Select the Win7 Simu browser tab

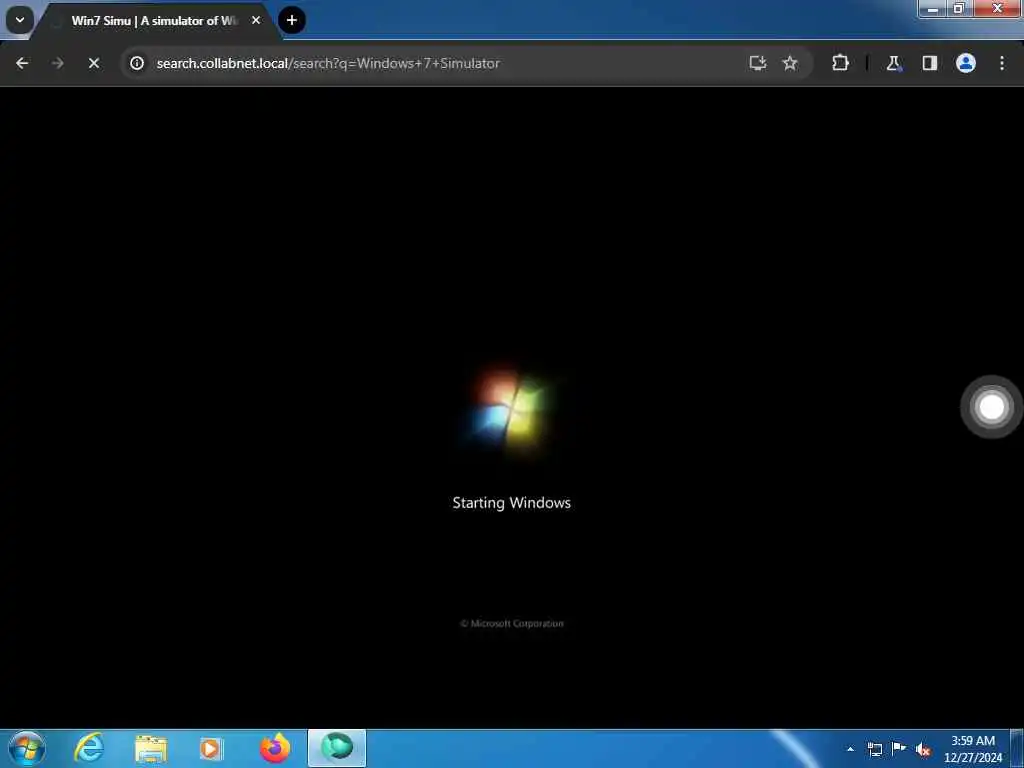[154, 20]
